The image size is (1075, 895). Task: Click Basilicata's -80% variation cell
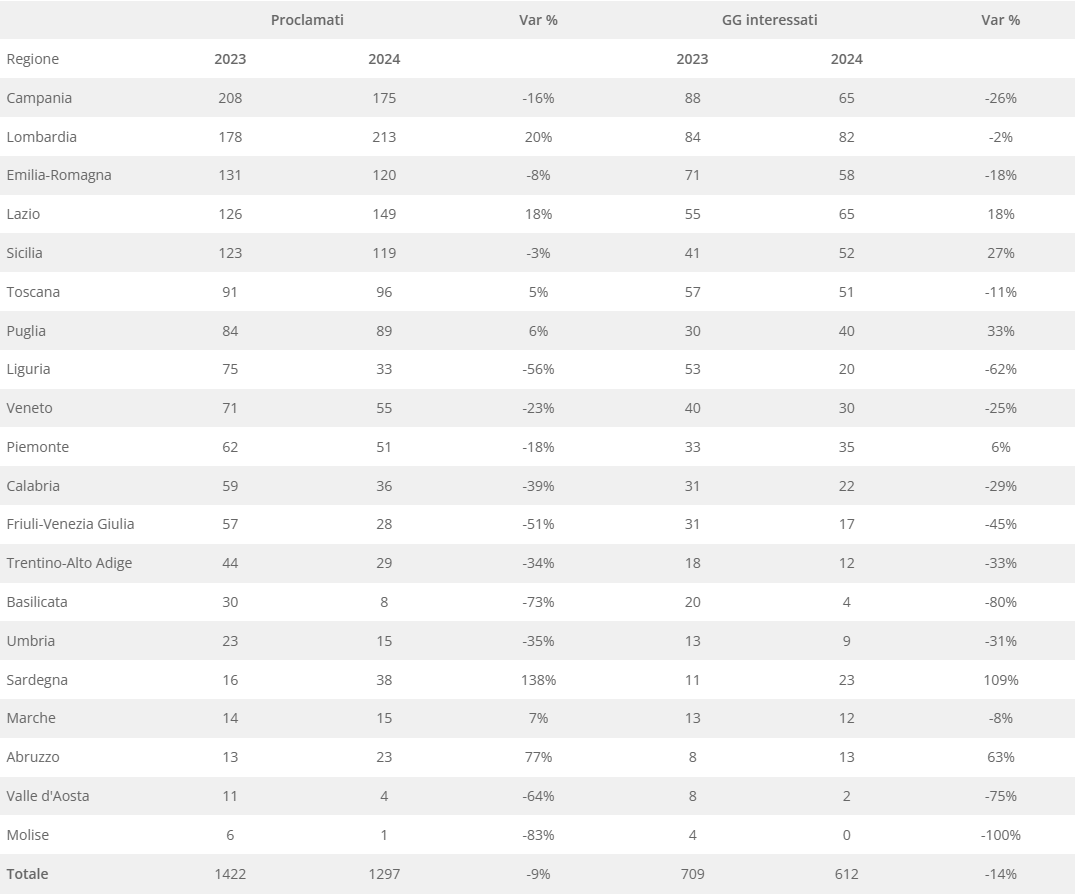pyautogui.click(x=1000, y=602)
